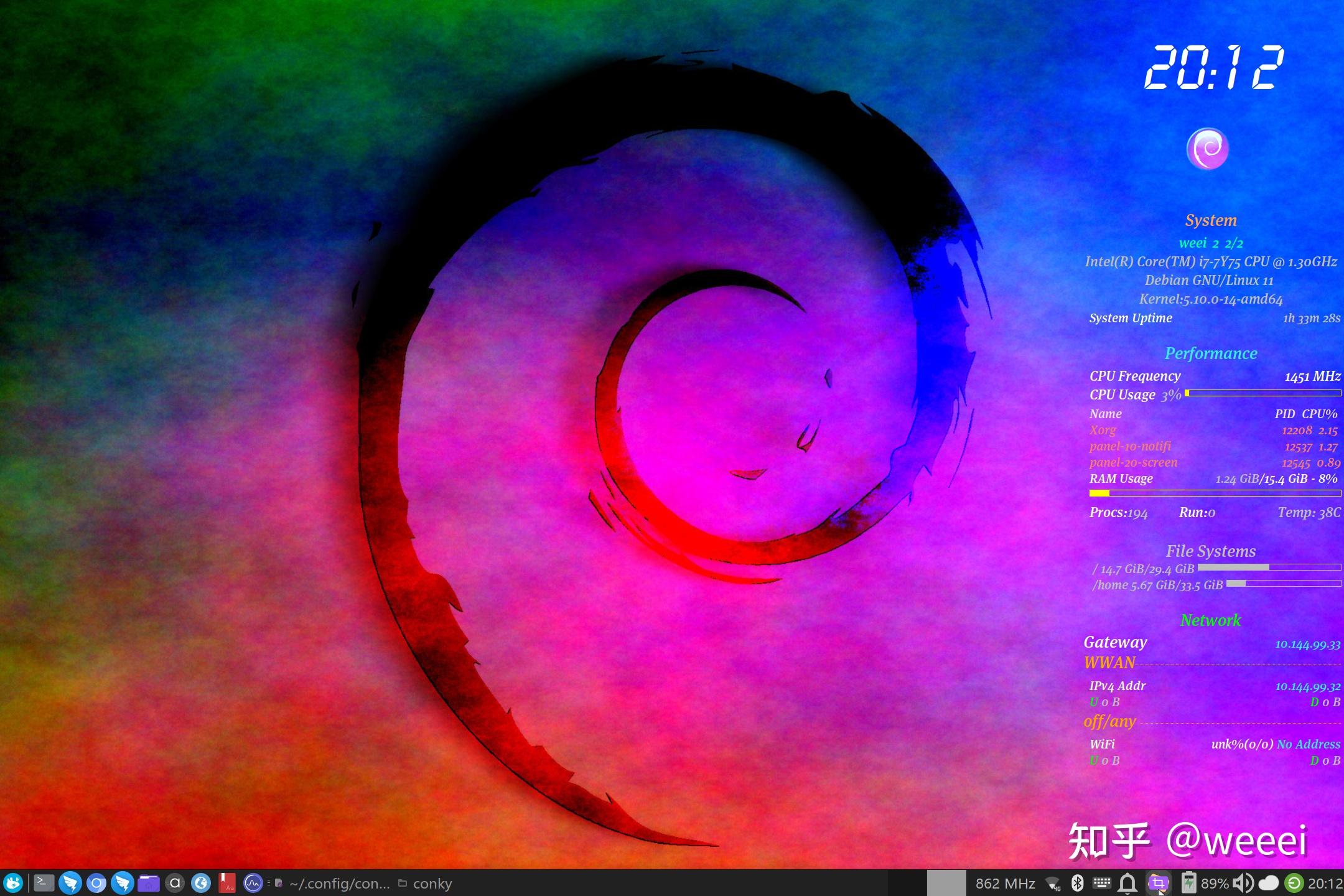
Task: Click the green logout session button
Action: click(1294, 883)
